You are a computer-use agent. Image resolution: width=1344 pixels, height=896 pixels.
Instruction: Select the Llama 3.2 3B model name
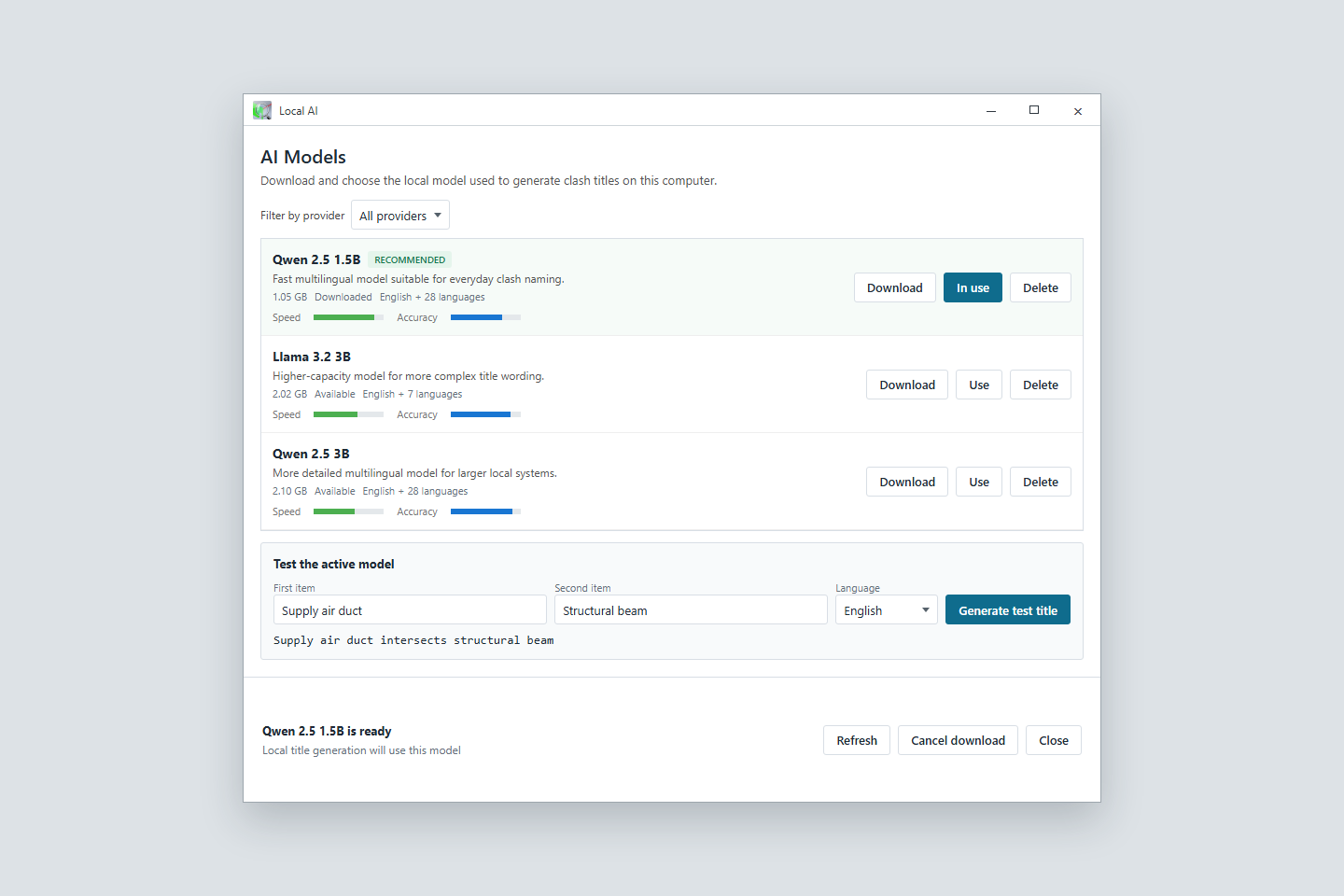312,357
